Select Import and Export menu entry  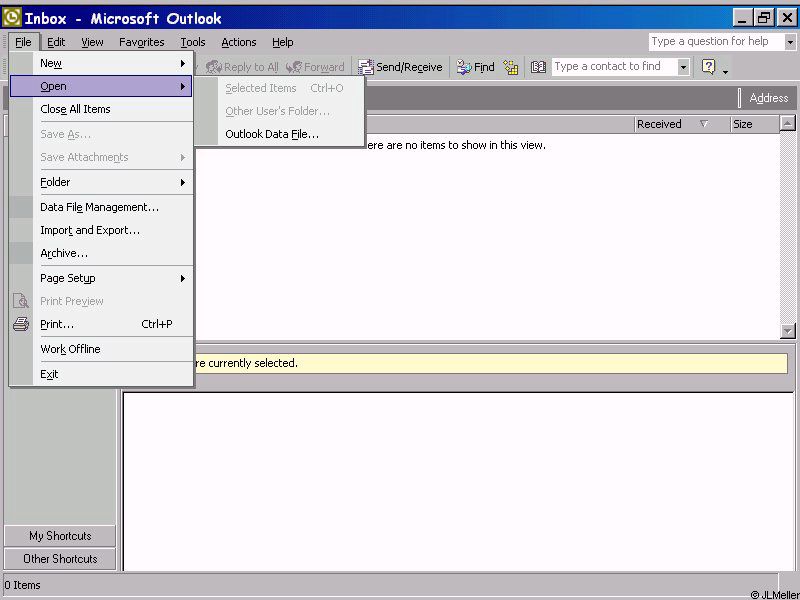(90, 230)
